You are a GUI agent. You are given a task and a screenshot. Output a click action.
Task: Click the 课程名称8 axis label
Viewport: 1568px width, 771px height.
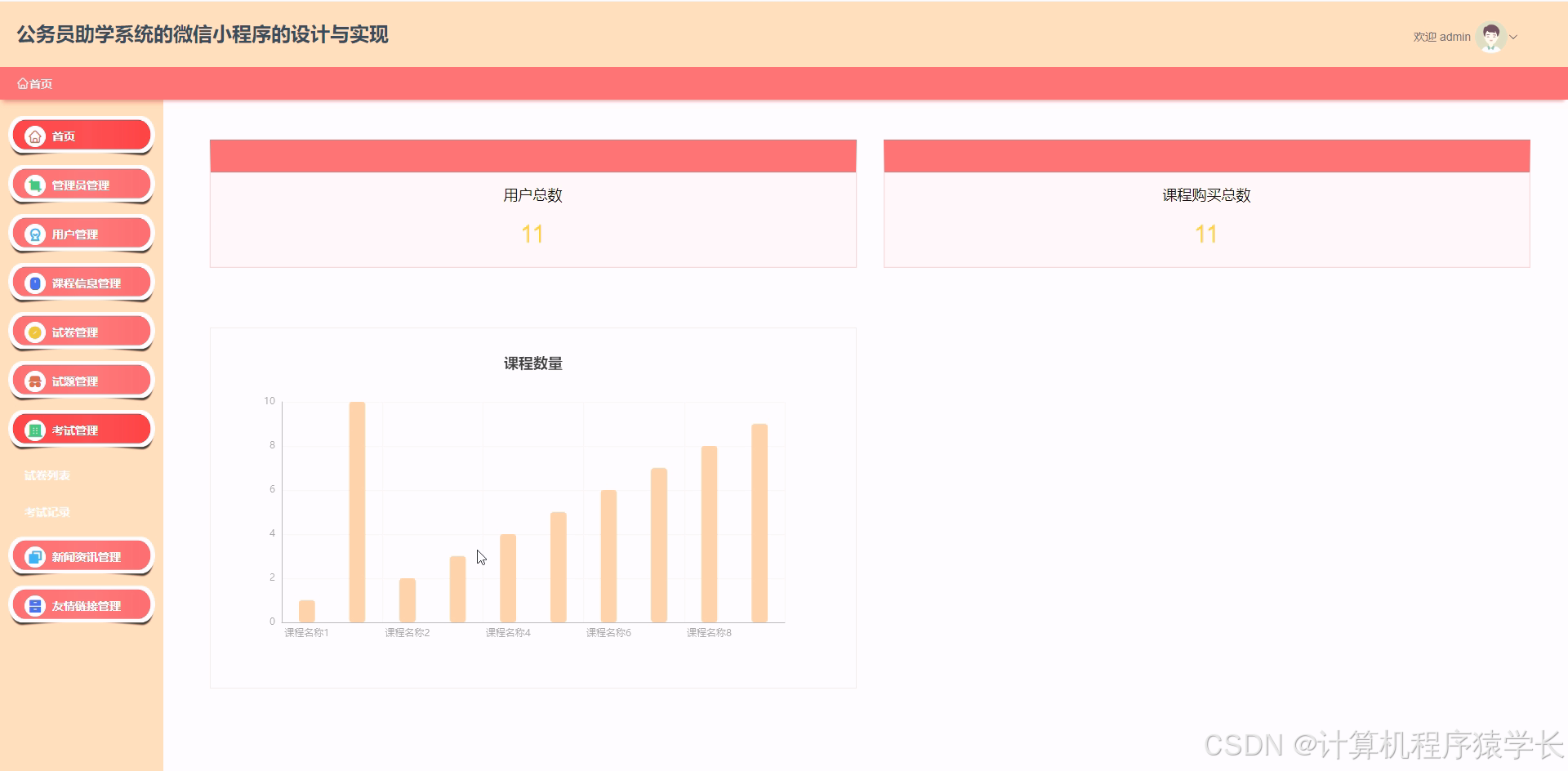click(709, 633)
